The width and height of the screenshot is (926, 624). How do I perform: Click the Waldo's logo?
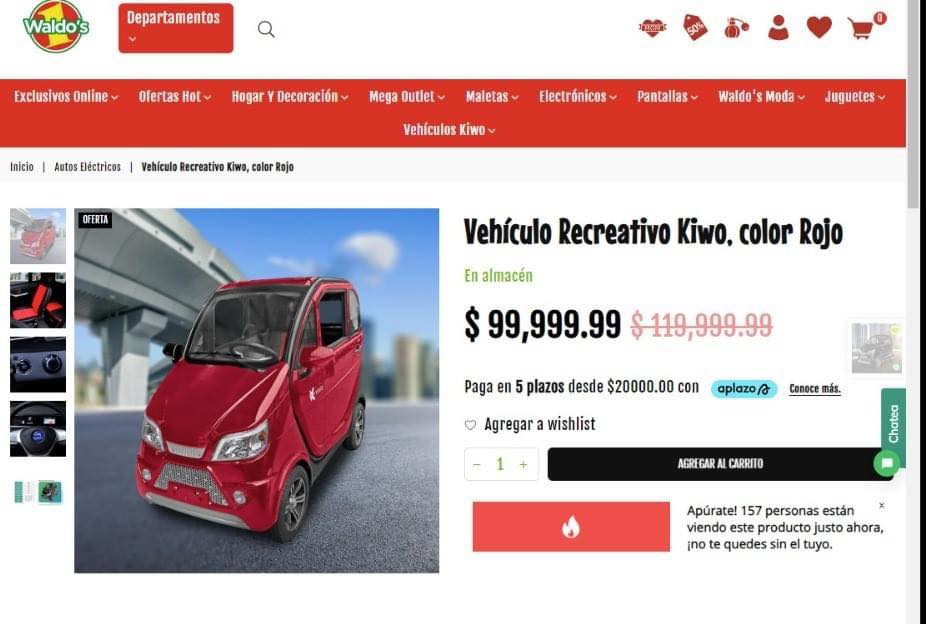click(56, 27)
